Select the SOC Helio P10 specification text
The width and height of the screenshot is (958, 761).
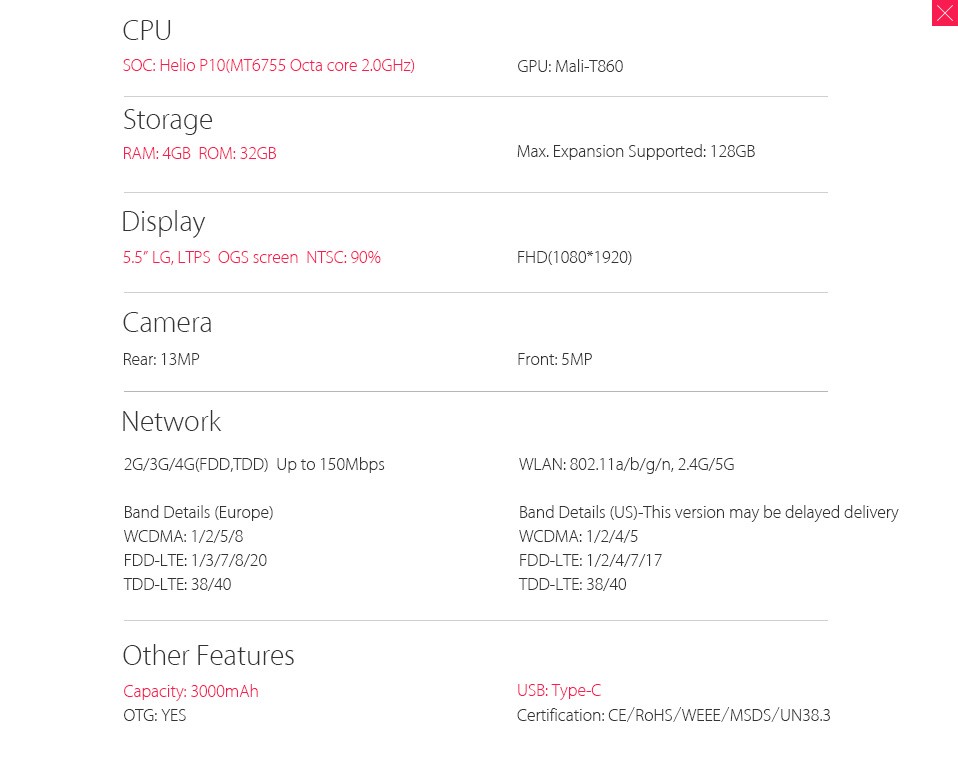click(269, 65)
